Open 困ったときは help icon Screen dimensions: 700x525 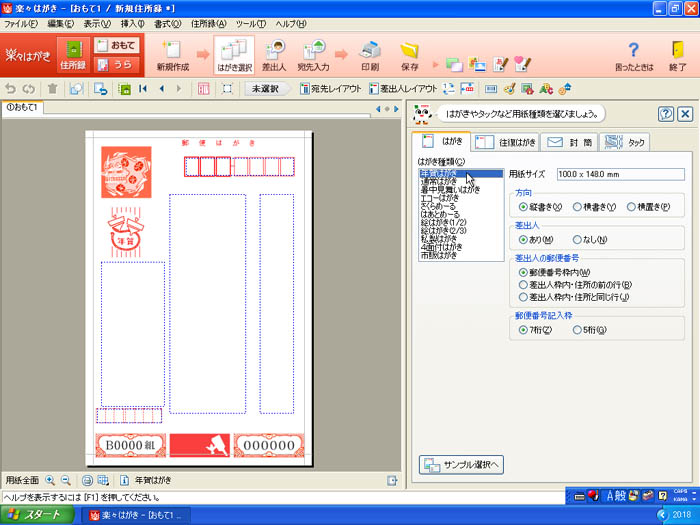(x=632, y=54)
